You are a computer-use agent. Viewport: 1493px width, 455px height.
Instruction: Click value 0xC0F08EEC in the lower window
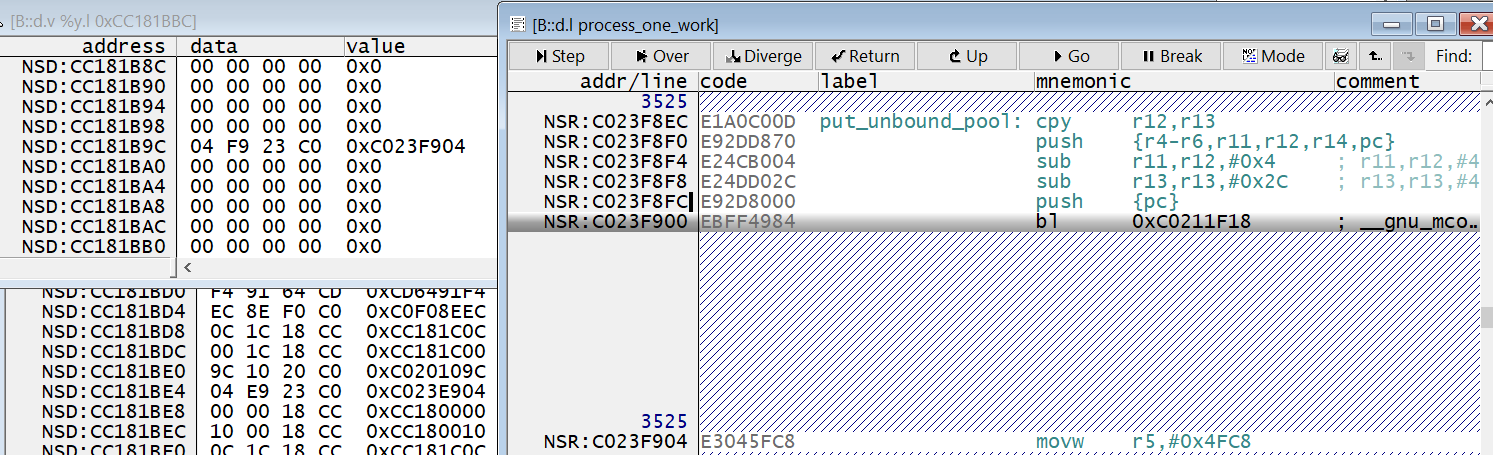[x=425, y=311]
